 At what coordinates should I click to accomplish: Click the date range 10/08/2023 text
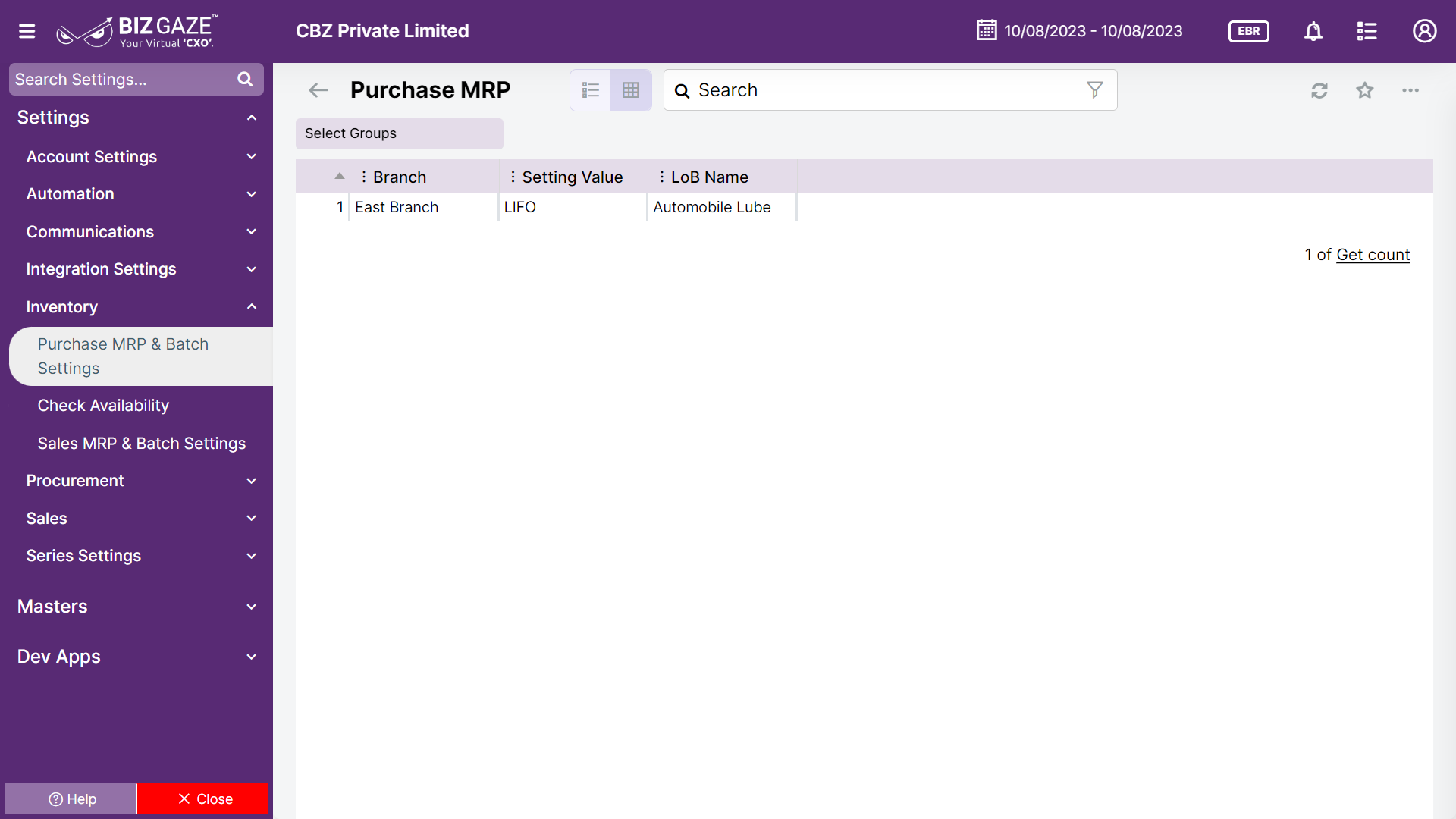click(x=1093, y=31)
